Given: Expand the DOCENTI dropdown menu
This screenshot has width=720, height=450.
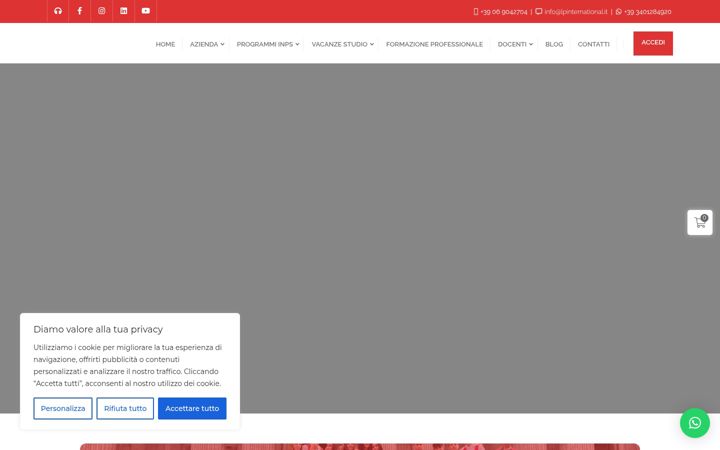Looking at the screenshot, I should point(515,44).
